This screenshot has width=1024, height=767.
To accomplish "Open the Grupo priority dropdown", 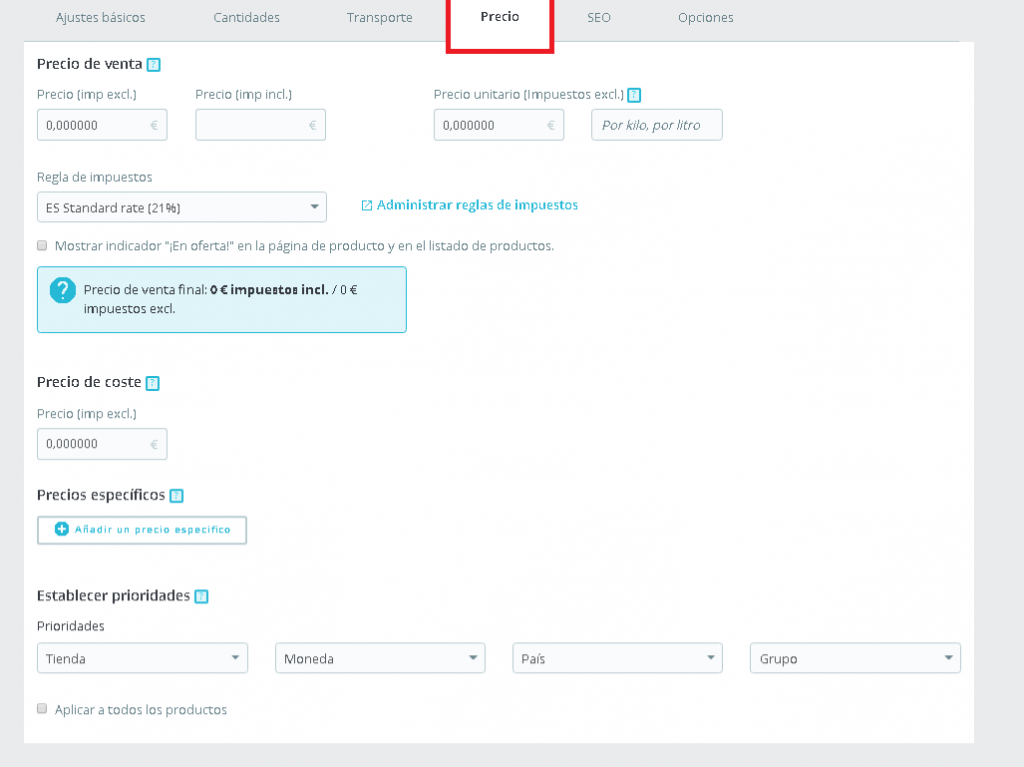I will tap(855, 658).
